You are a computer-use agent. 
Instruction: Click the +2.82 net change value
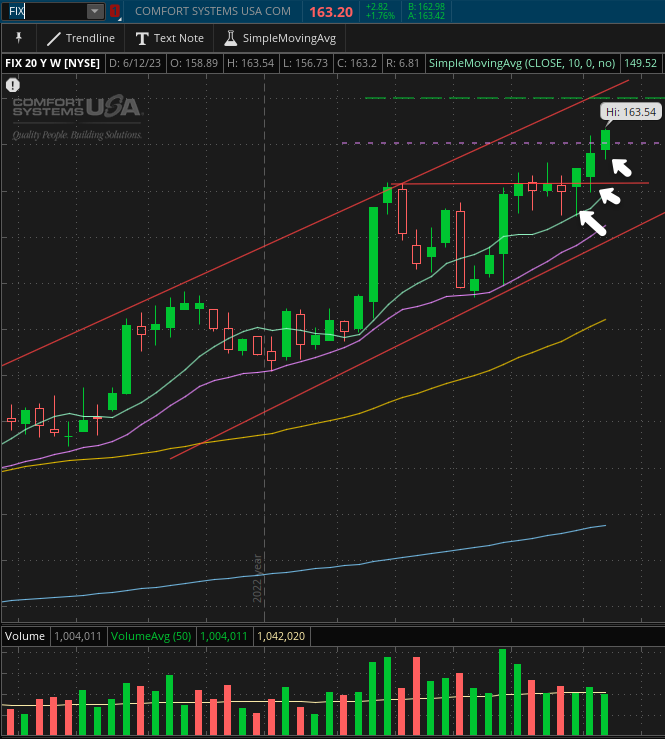(x=377, y=7)
